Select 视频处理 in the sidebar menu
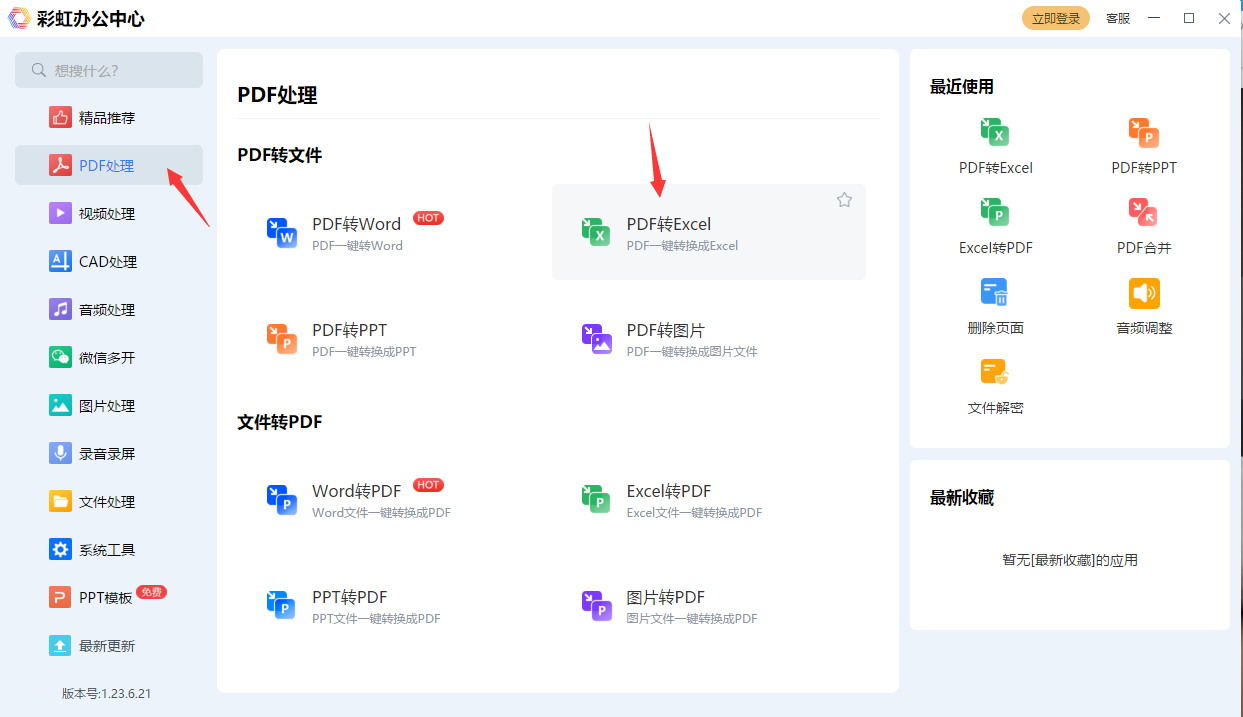The height and width of the screenshot is (717, 1243). coord(108,214)
